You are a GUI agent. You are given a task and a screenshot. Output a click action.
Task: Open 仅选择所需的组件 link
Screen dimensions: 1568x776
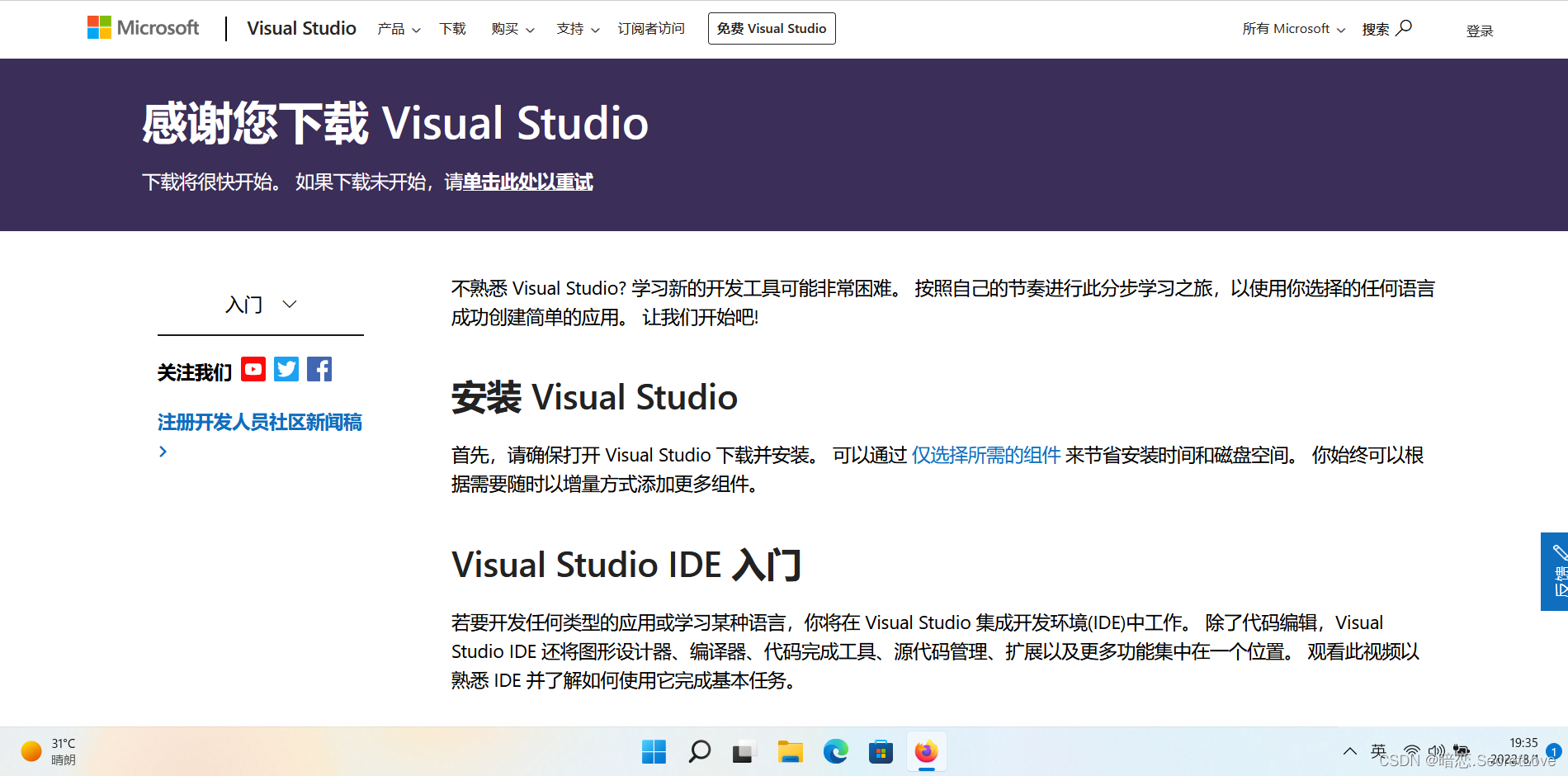986,455
